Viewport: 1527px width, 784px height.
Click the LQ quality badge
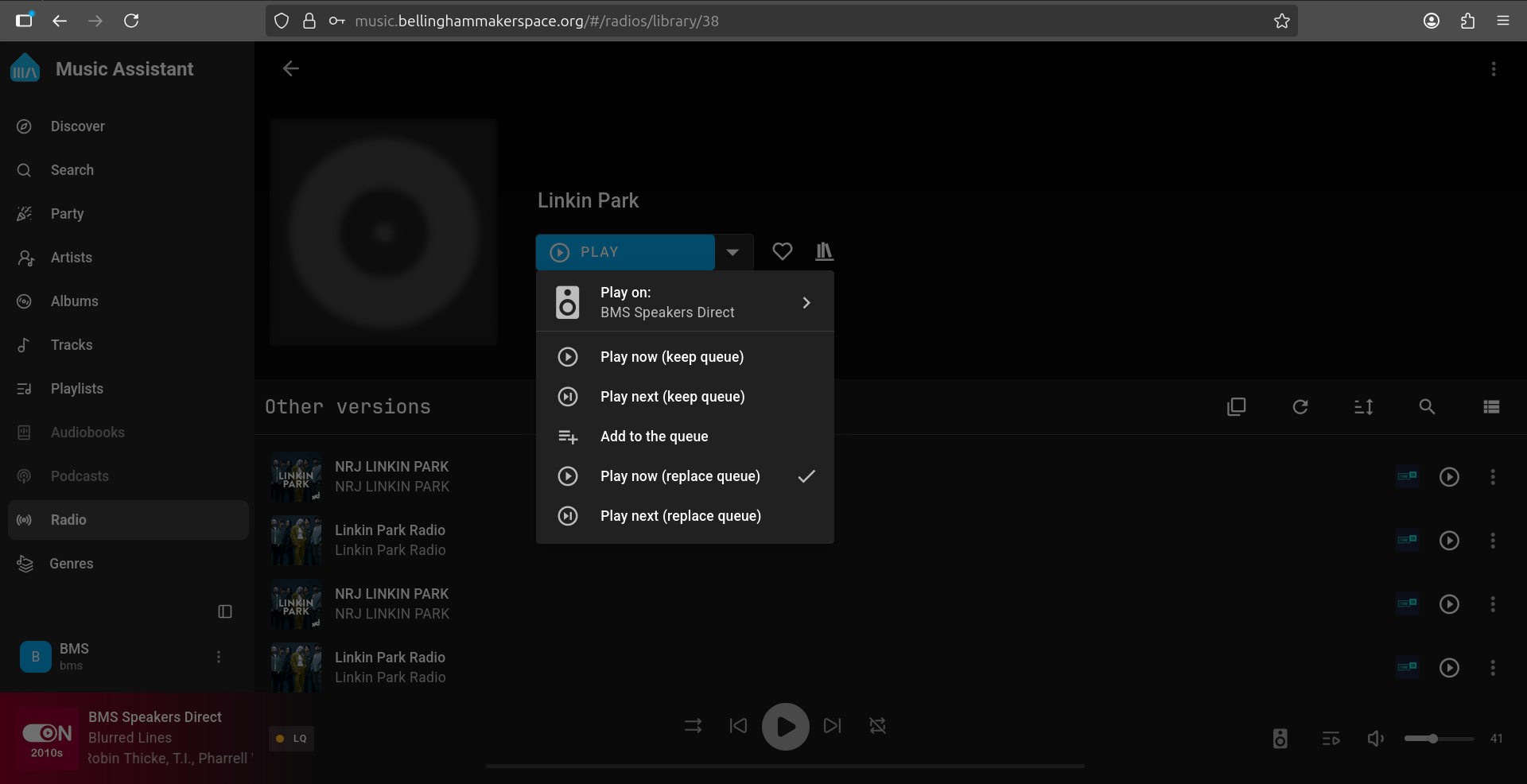292,739
